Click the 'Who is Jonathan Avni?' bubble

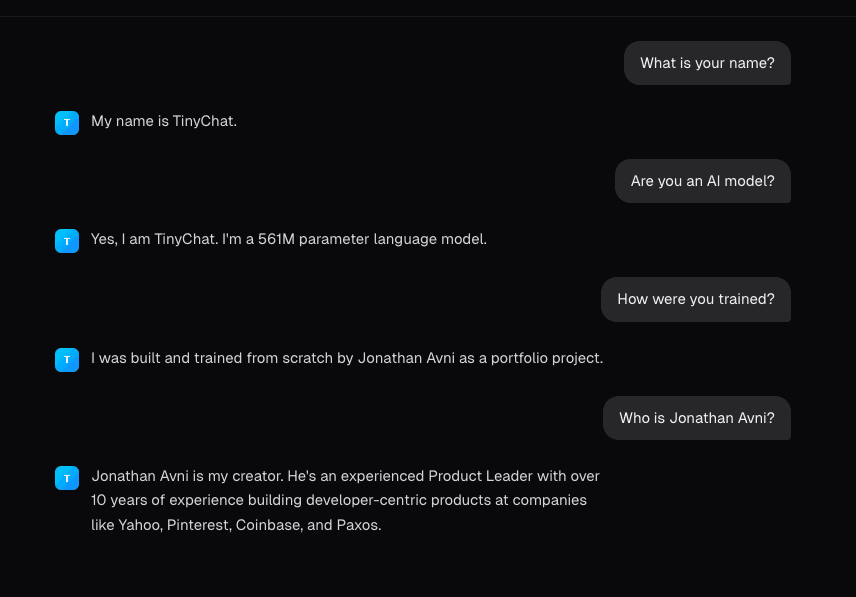pos(696,417)
